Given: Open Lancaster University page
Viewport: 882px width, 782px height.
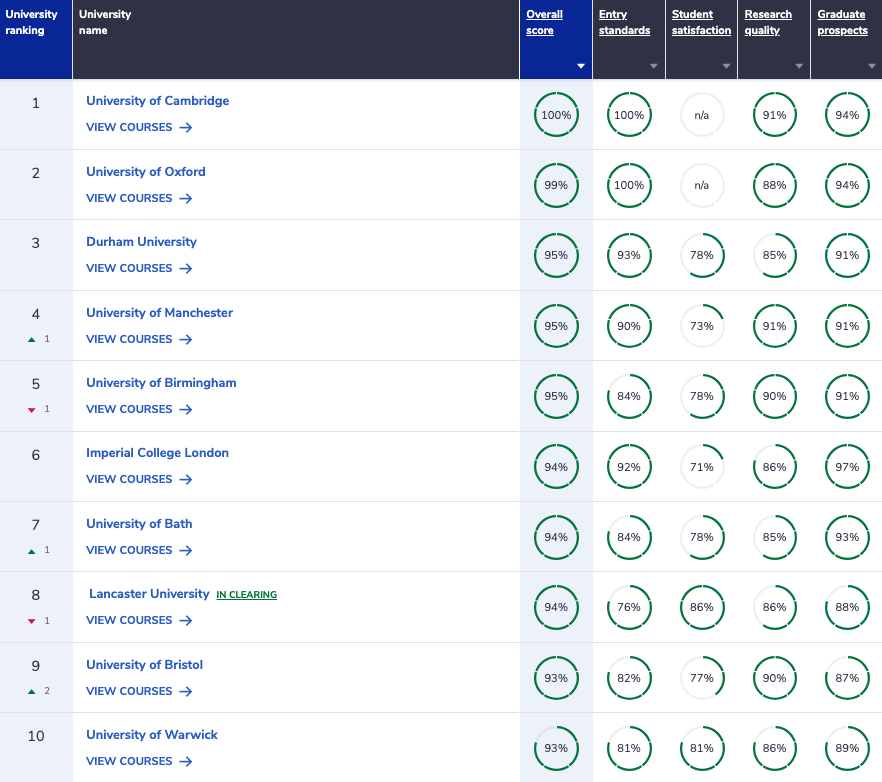Looking at the screenshot, I should [149, 594].
